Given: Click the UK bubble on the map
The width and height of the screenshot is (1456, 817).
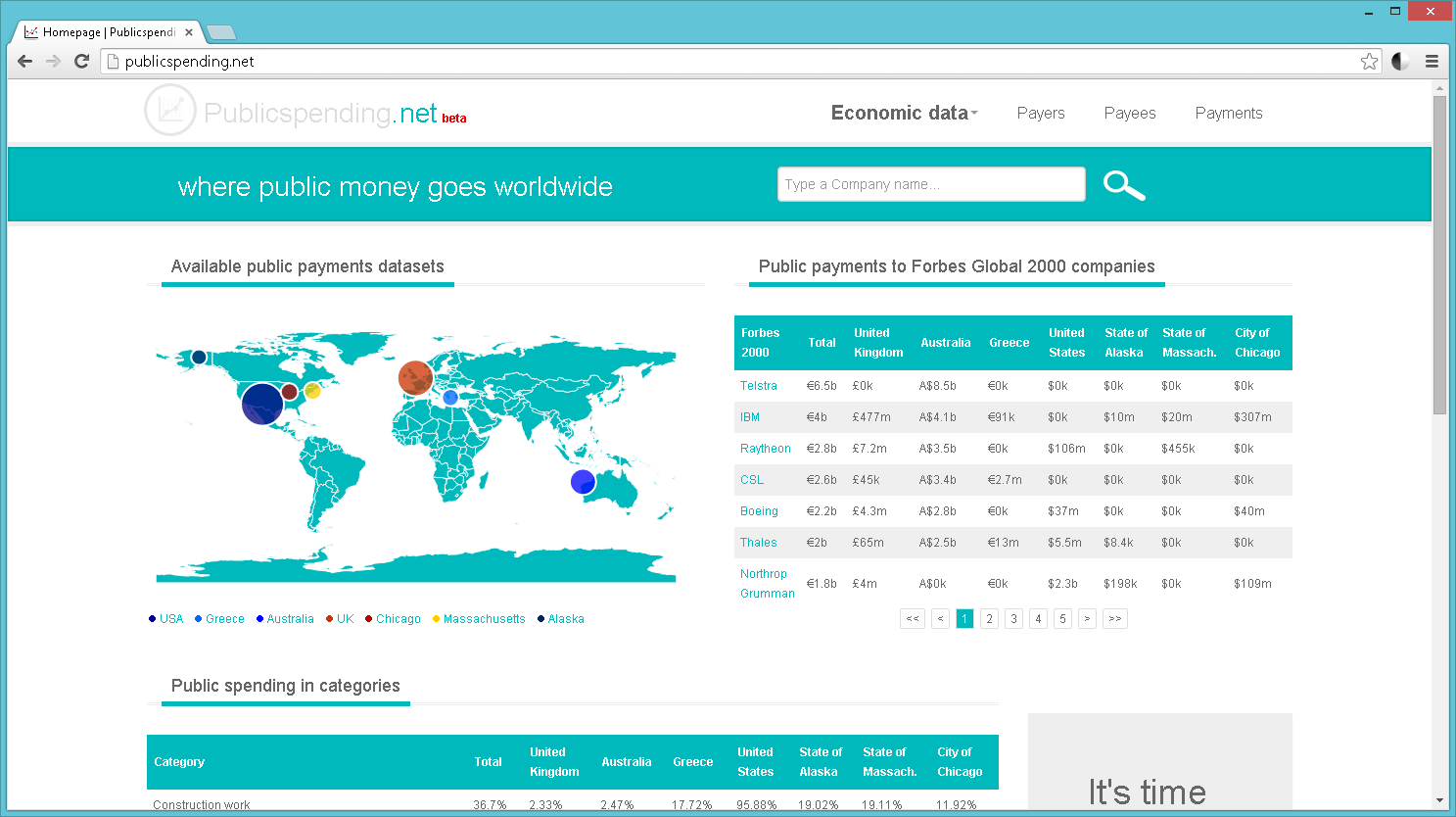Looking at the screenshot, I should 415,377.
